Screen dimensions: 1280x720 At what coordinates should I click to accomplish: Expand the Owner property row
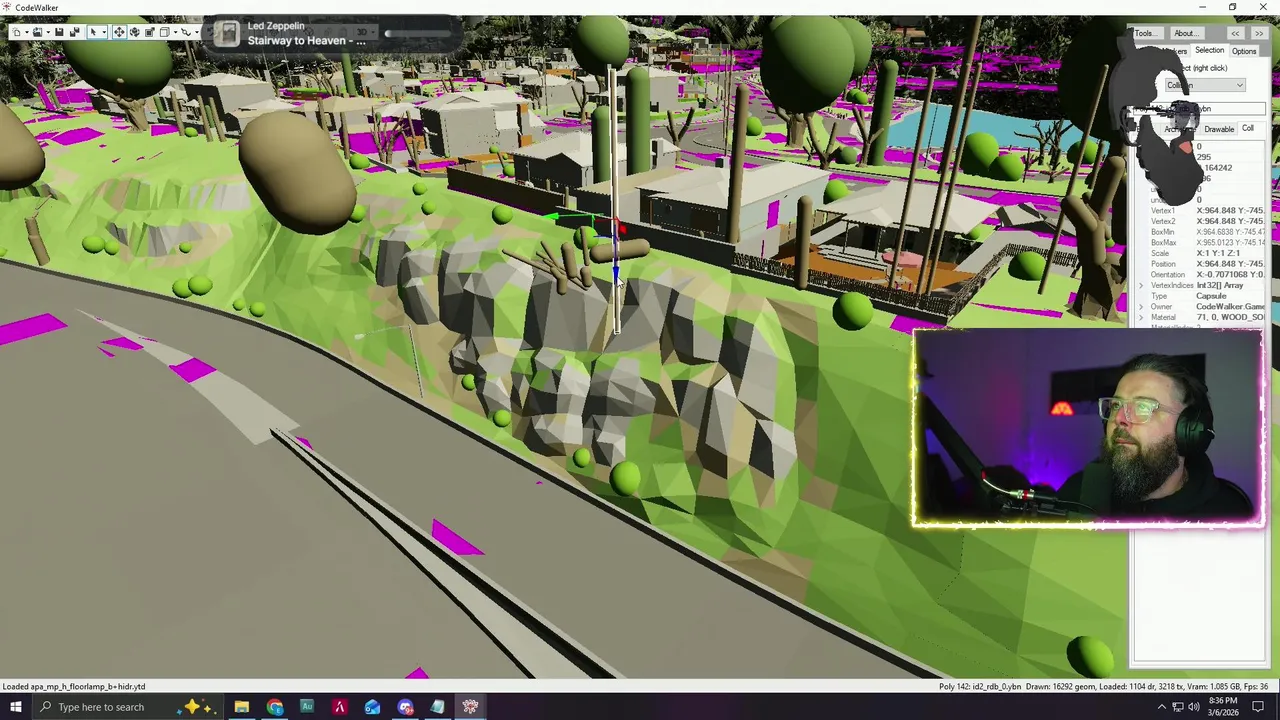coord(1141,307)
